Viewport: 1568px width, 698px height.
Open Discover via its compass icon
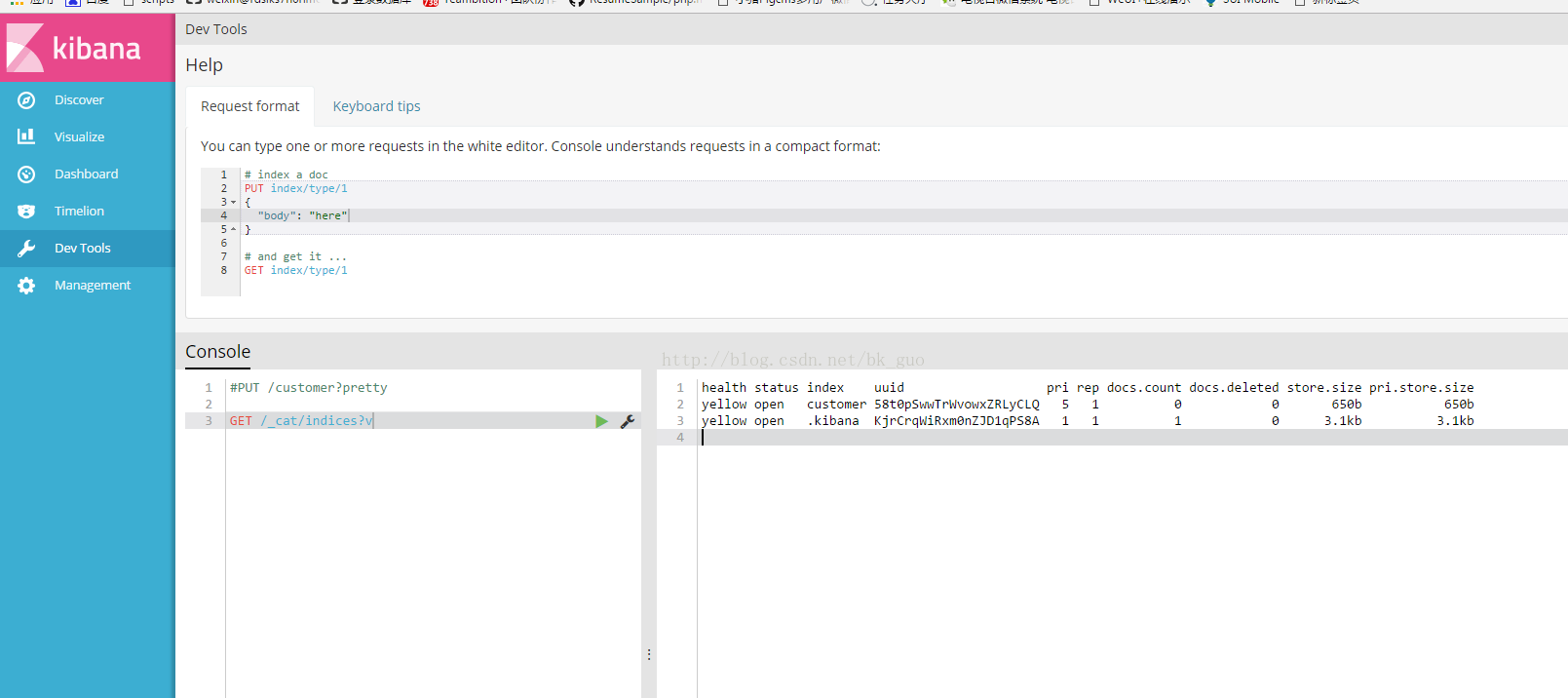click(x=26, y=100)
